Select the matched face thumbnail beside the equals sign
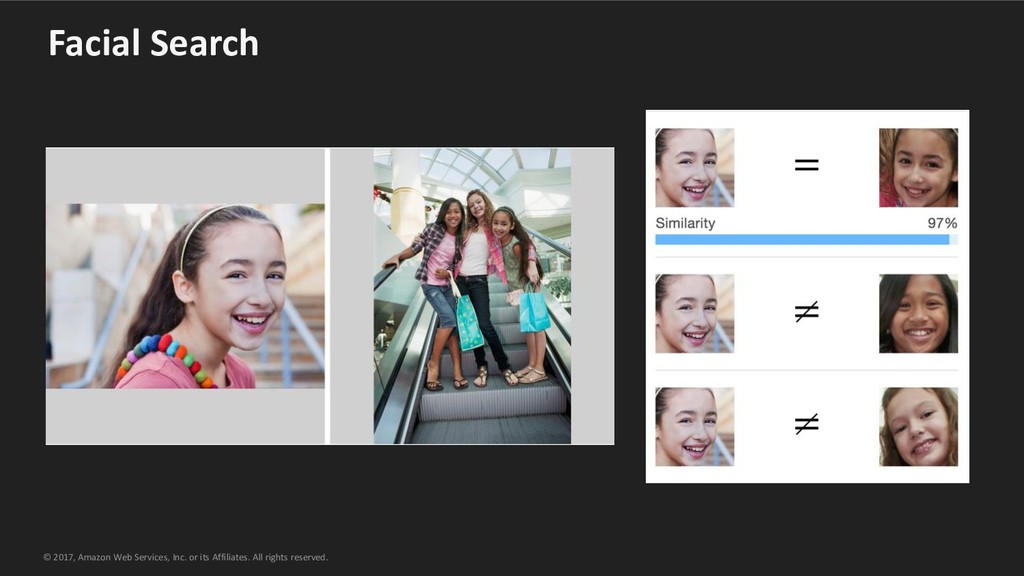 coord(918,168)
